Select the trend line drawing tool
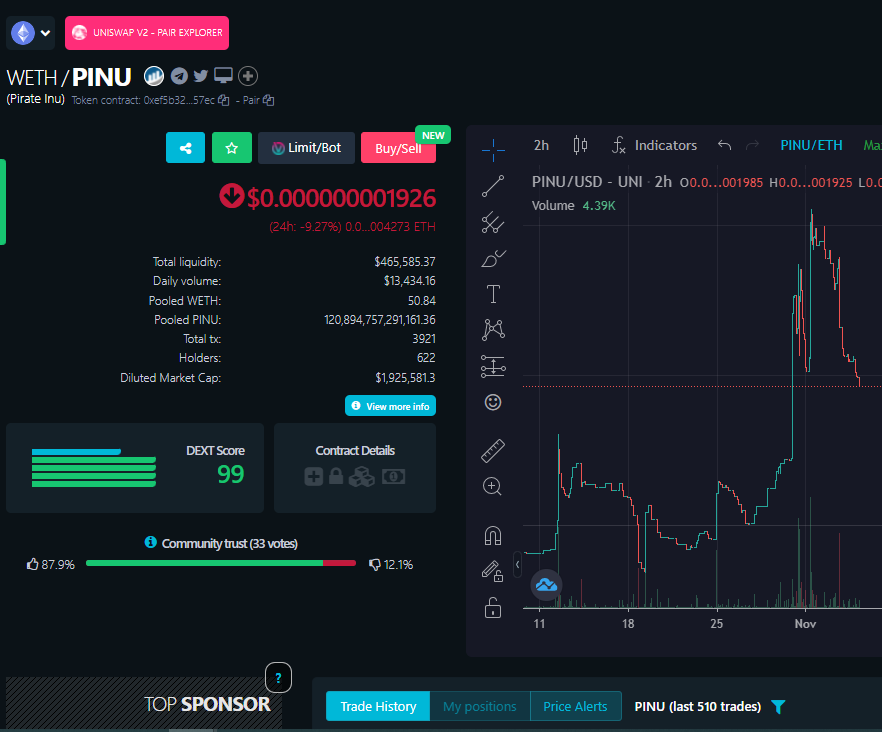 [493, 186]
